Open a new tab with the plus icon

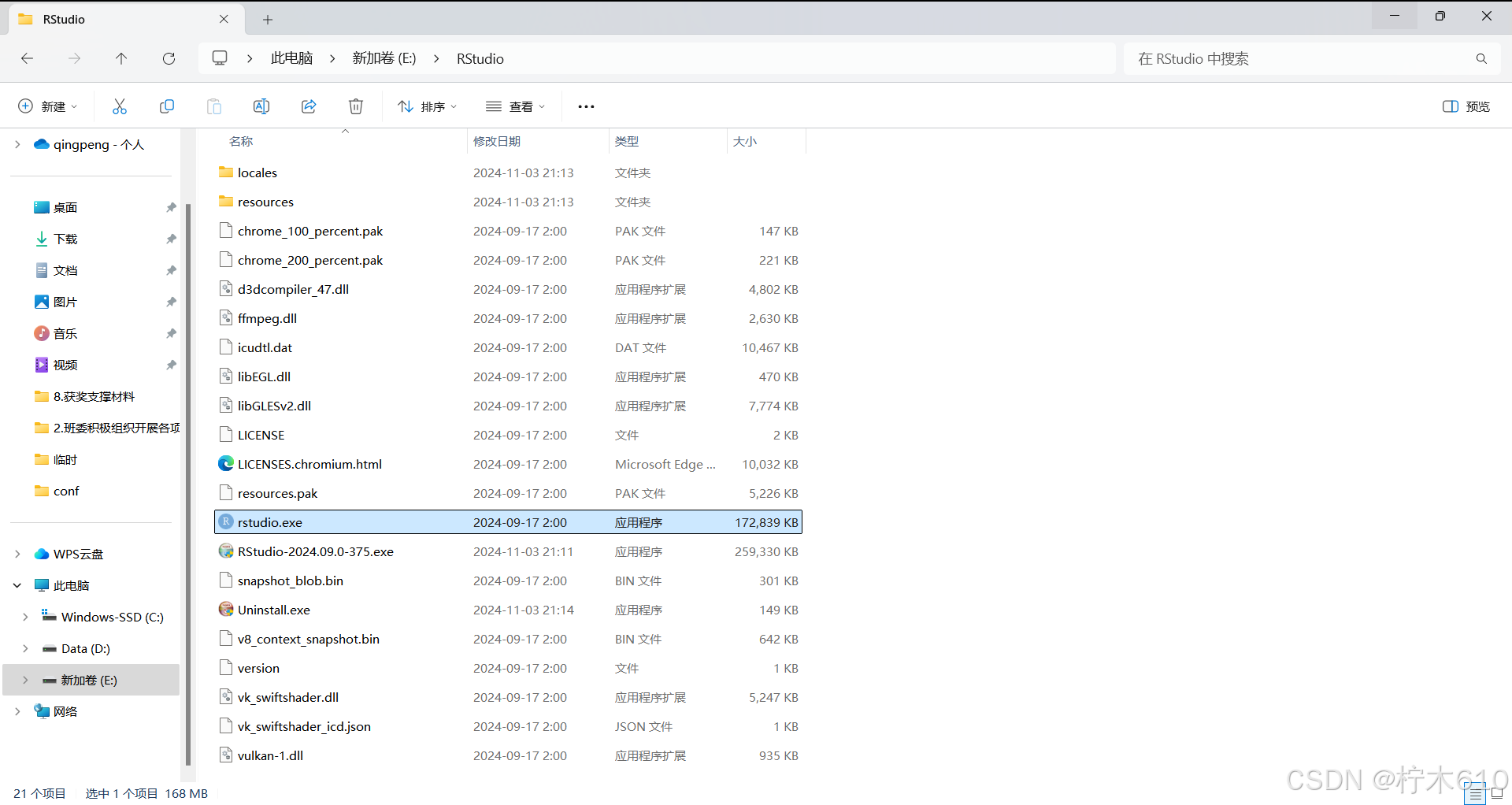[x=268, y=19]
